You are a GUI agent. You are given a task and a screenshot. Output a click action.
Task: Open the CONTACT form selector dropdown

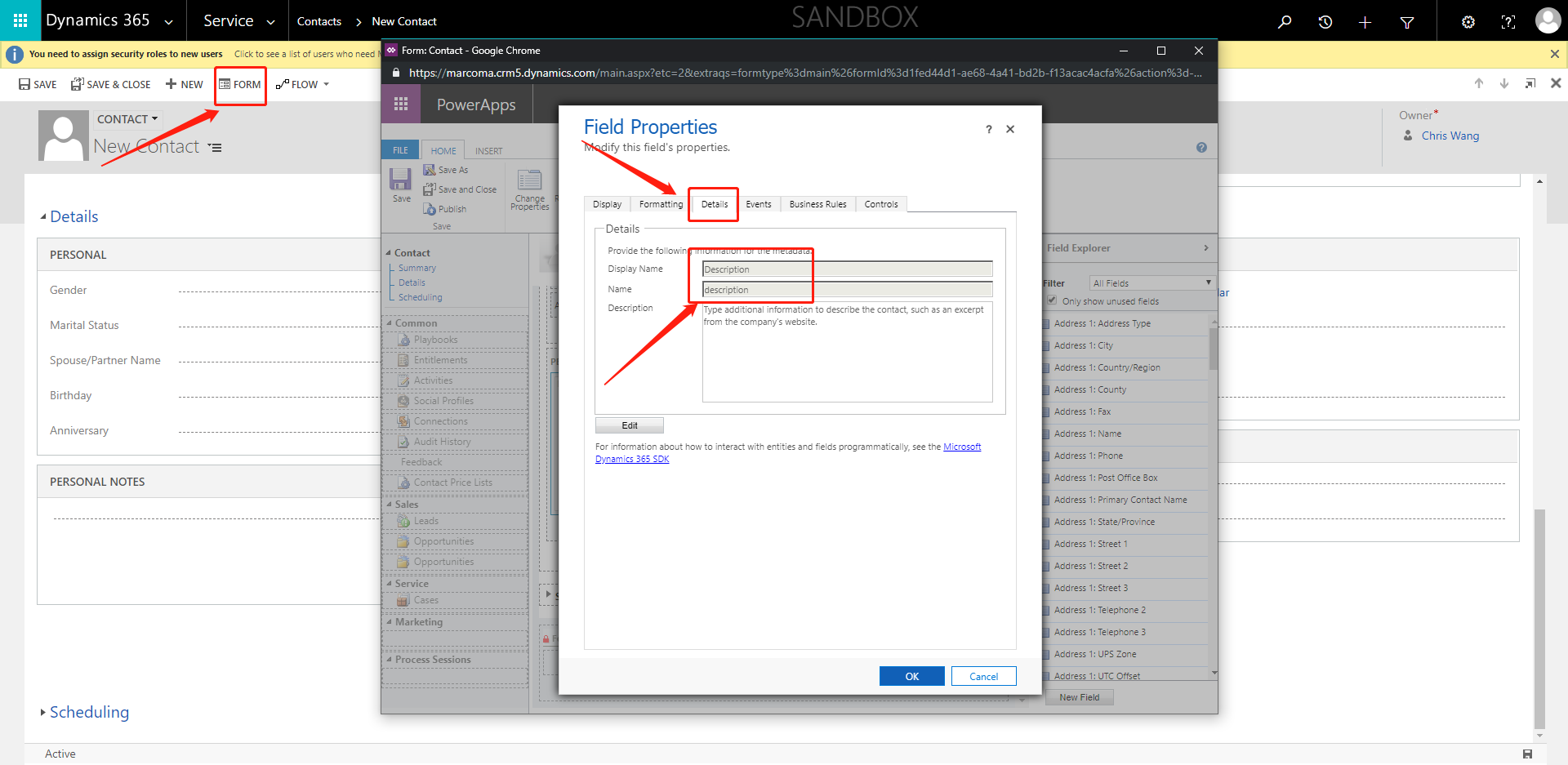click(x=127, y=119)
